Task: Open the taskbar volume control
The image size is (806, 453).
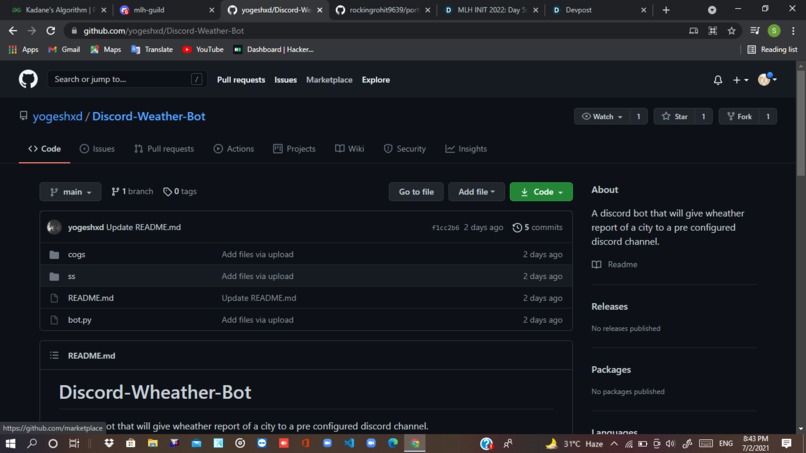Action: 670,443
